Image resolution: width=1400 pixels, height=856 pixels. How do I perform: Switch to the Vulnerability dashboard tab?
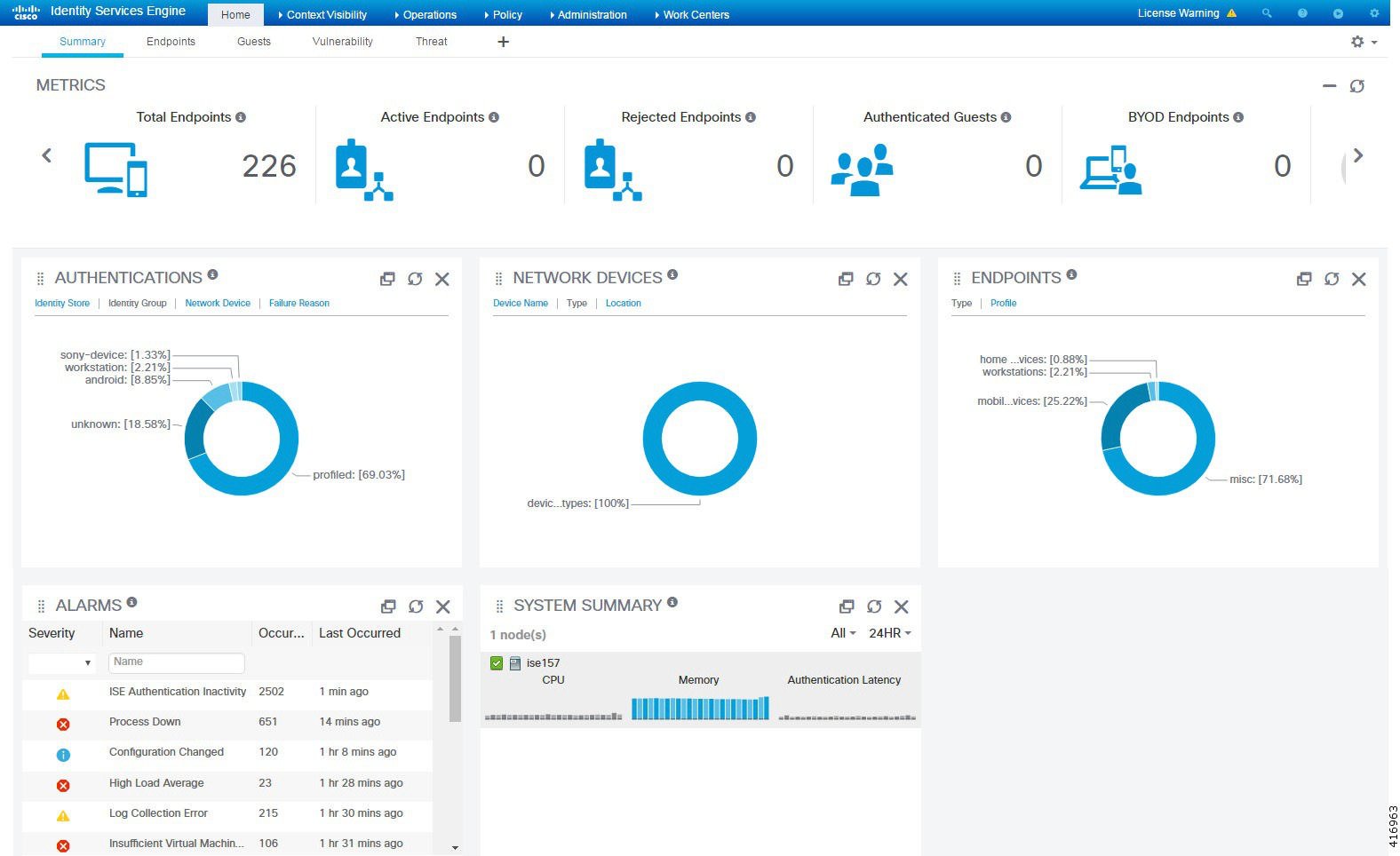pos(343,42)
